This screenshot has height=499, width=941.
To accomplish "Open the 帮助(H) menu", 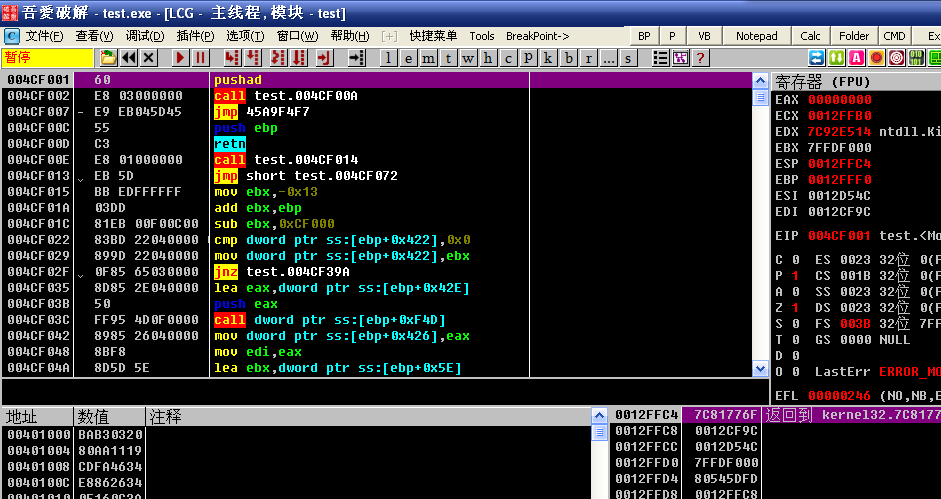I will pos(350,36).
